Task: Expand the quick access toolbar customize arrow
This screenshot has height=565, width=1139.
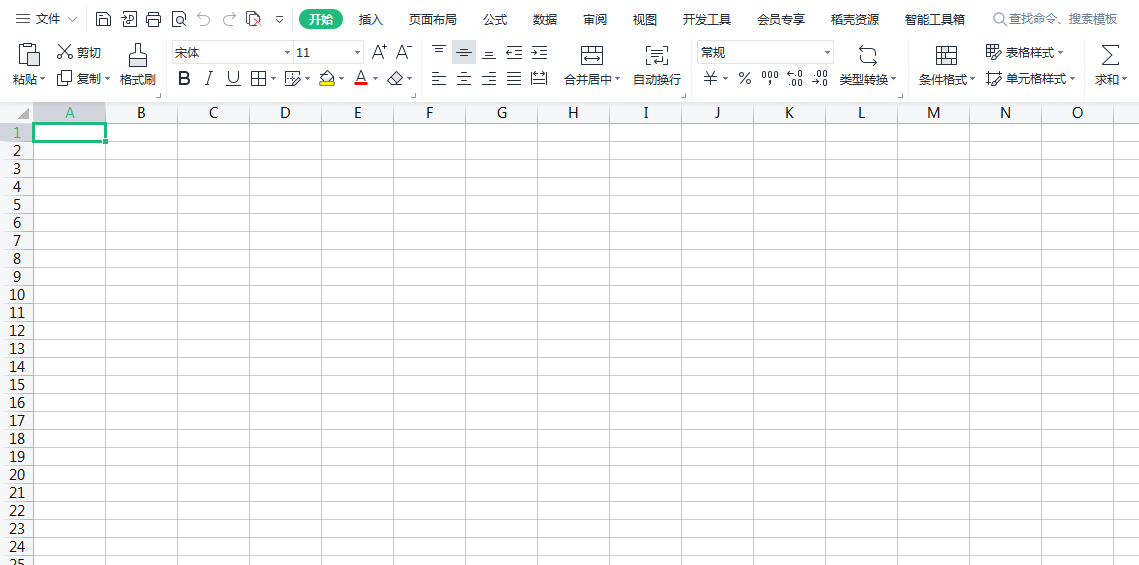Action: click(279, 20)
